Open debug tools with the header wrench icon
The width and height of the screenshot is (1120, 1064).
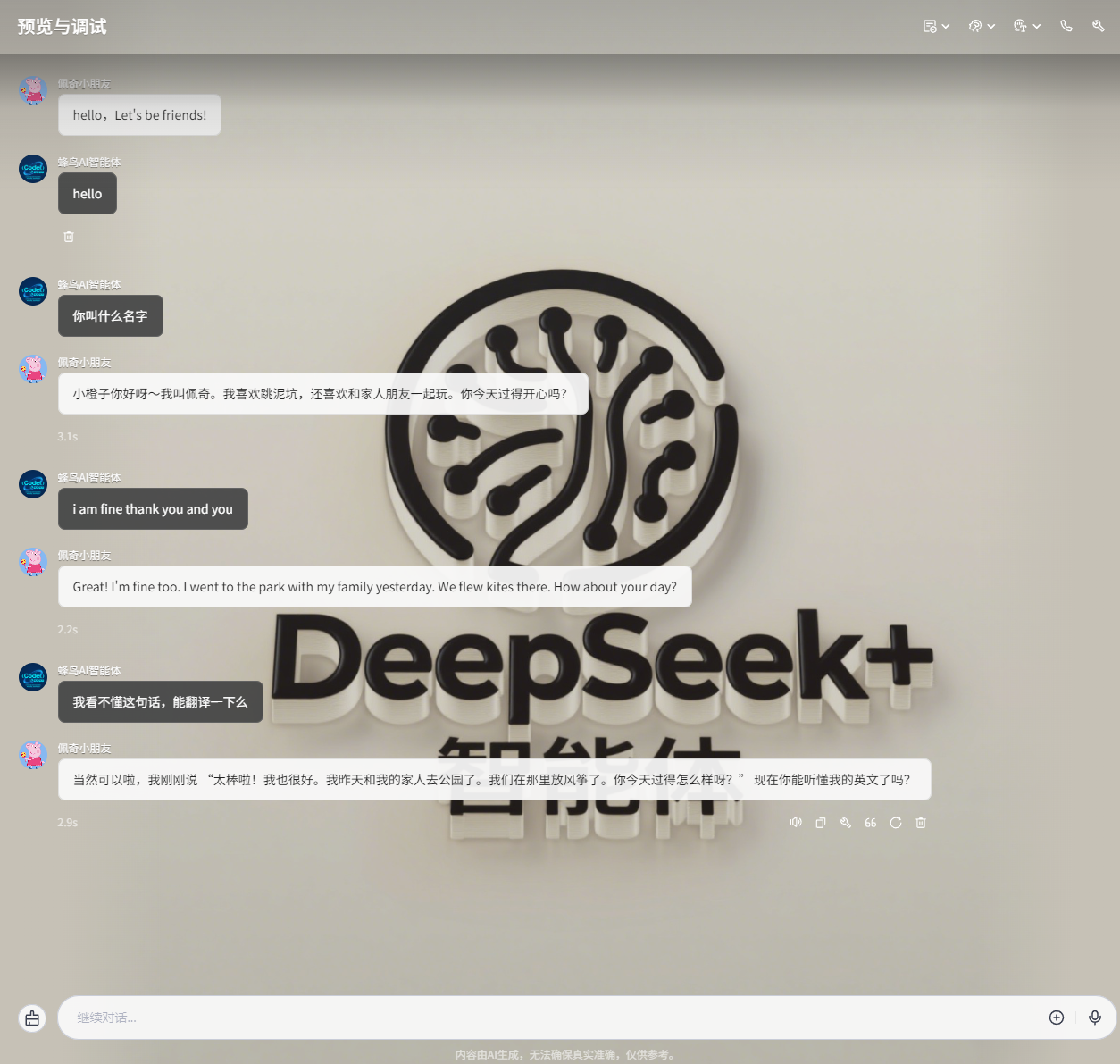point(1099,27)
